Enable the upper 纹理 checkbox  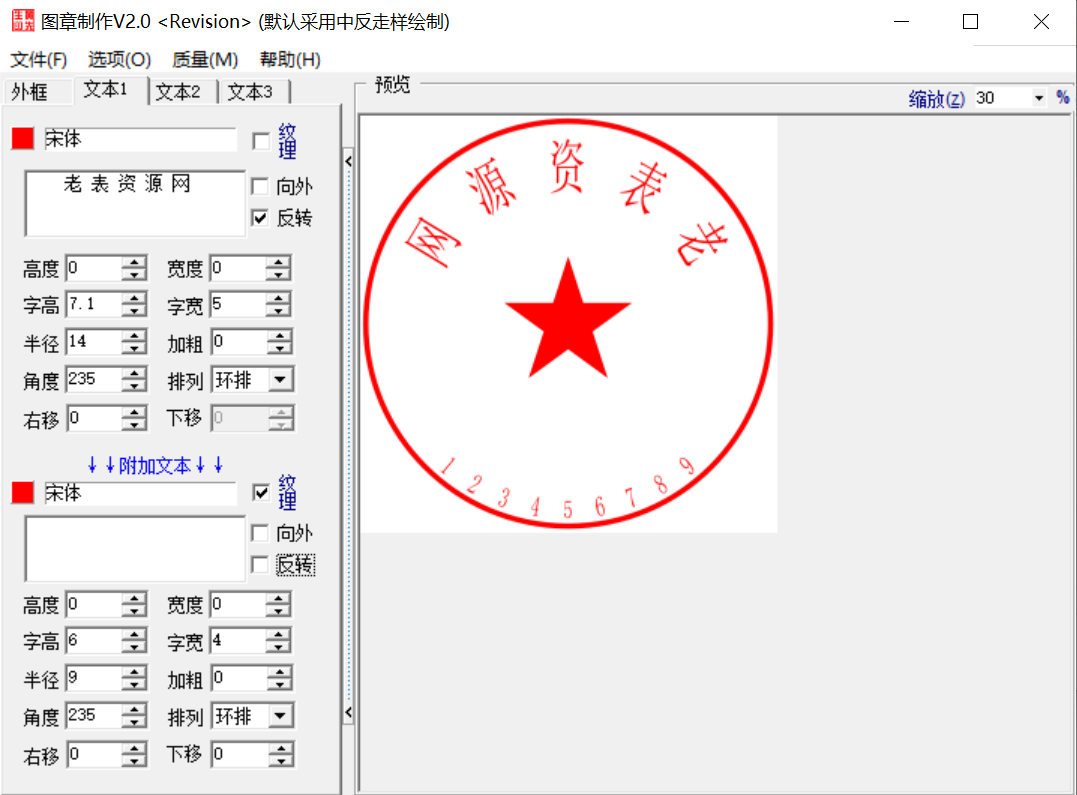click(261, 141)
